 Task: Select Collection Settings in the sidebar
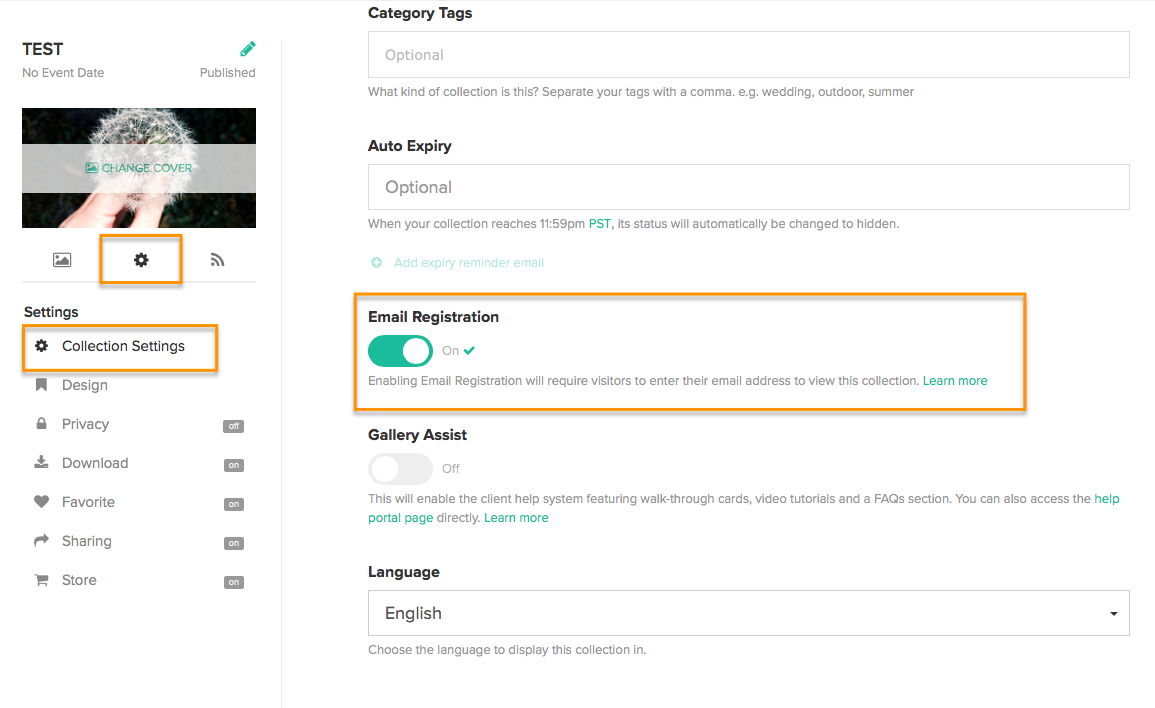click(x=123, y=346)
